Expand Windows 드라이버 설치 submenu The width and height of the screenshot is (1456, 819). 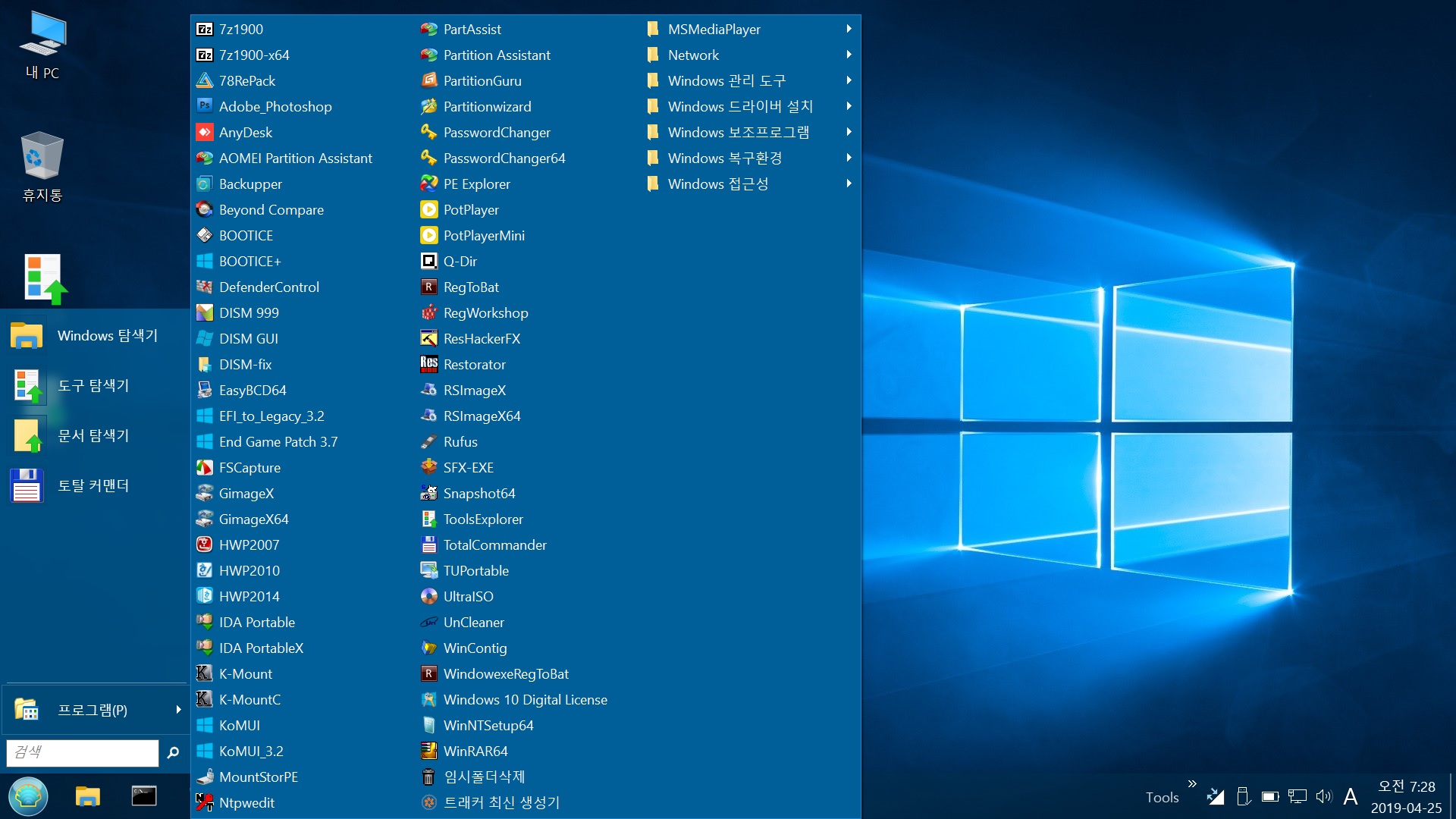point(849,106)
